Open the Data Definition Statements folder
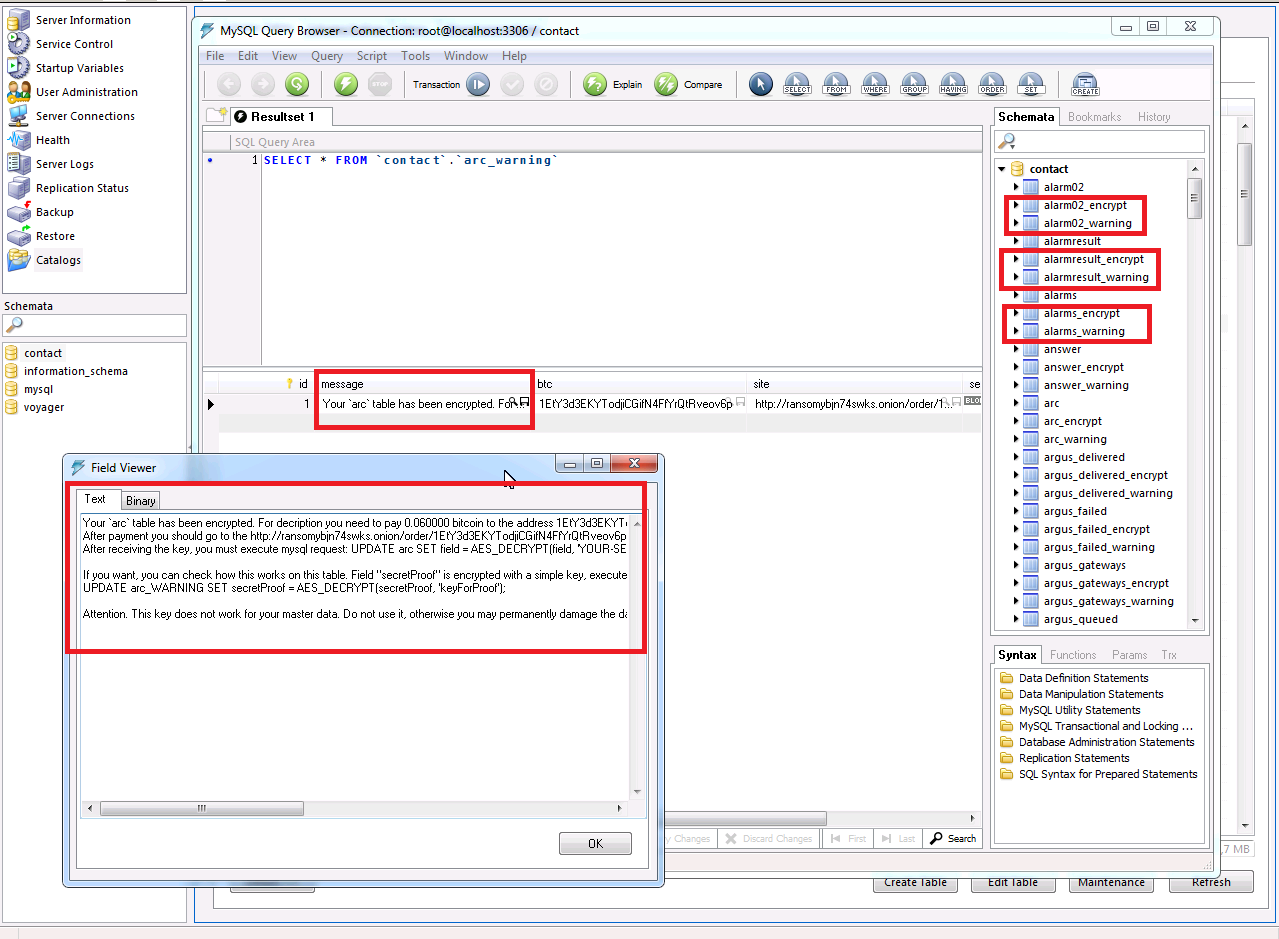The width and height of the screenshot is (1279, 939). [x=1083, y=678]
